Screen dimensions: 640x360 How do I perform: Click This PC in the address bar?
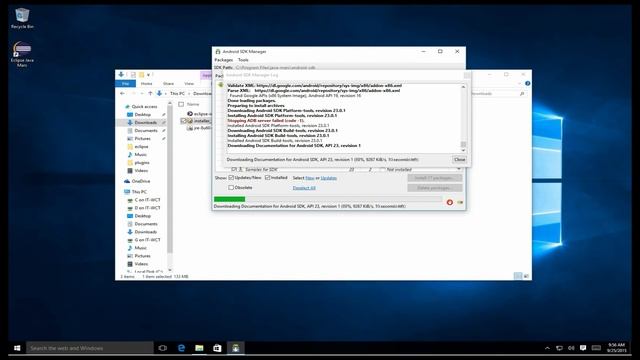[177, 94]
